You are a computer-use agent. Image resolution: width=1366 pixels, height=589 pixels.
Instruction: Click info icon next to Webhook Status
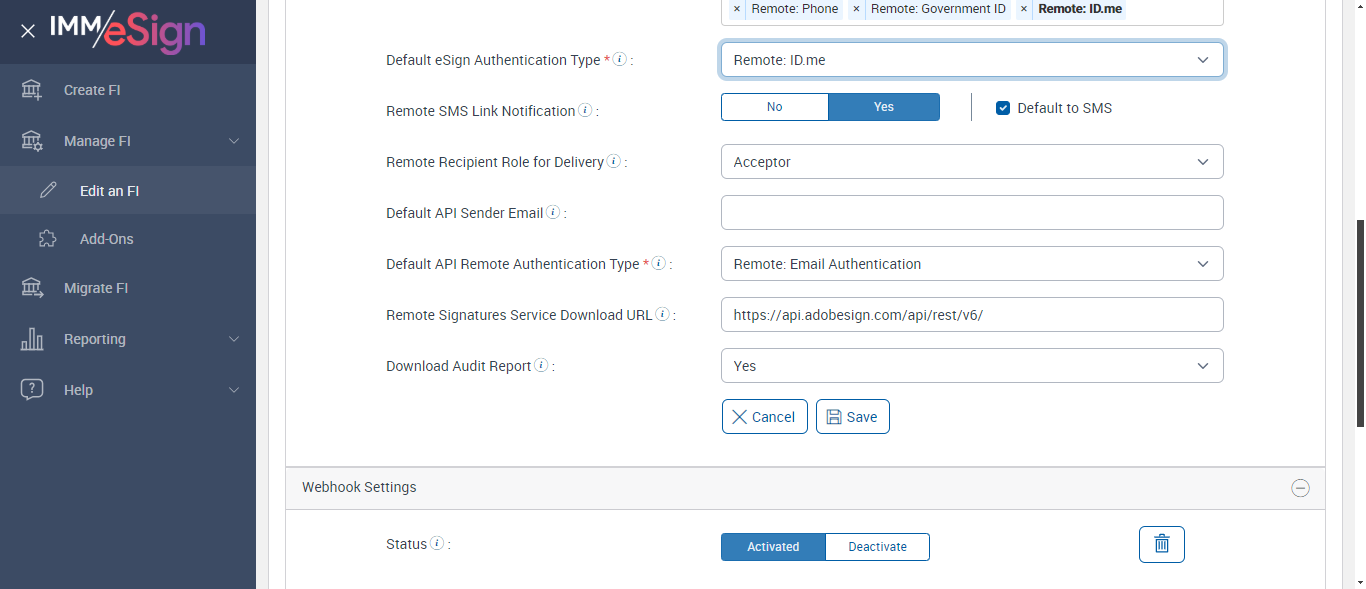pos(436,544)
